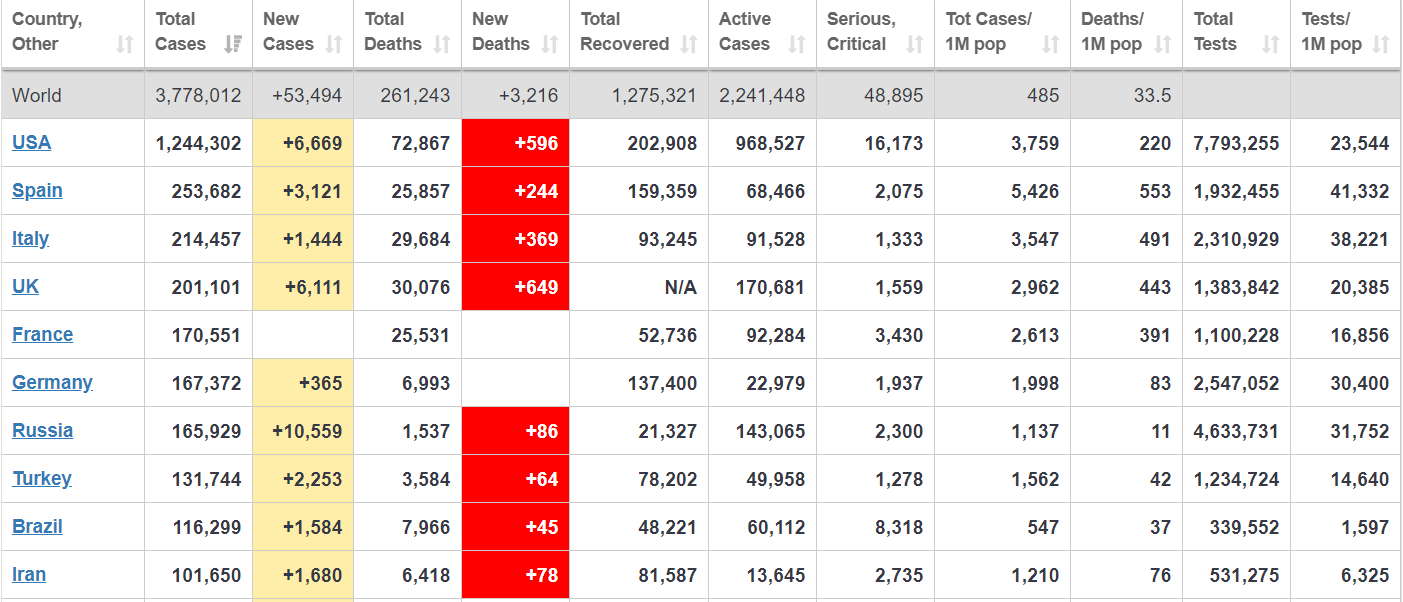The width and height of the screenshot is (1403, 602).
Task: Select World active cases 2,241,448
Action: tap(762, 96)
